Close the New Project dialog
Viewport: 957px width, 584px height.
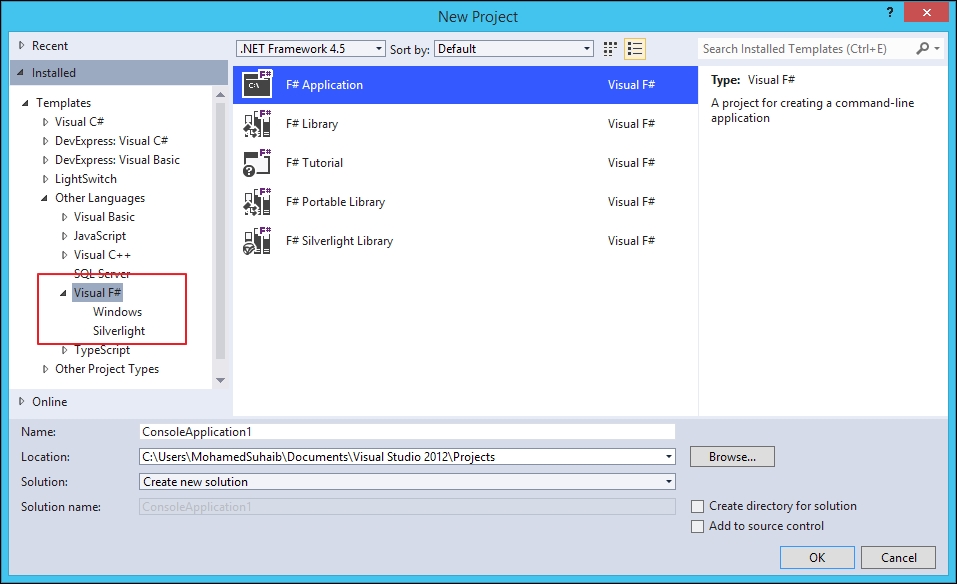926,12
